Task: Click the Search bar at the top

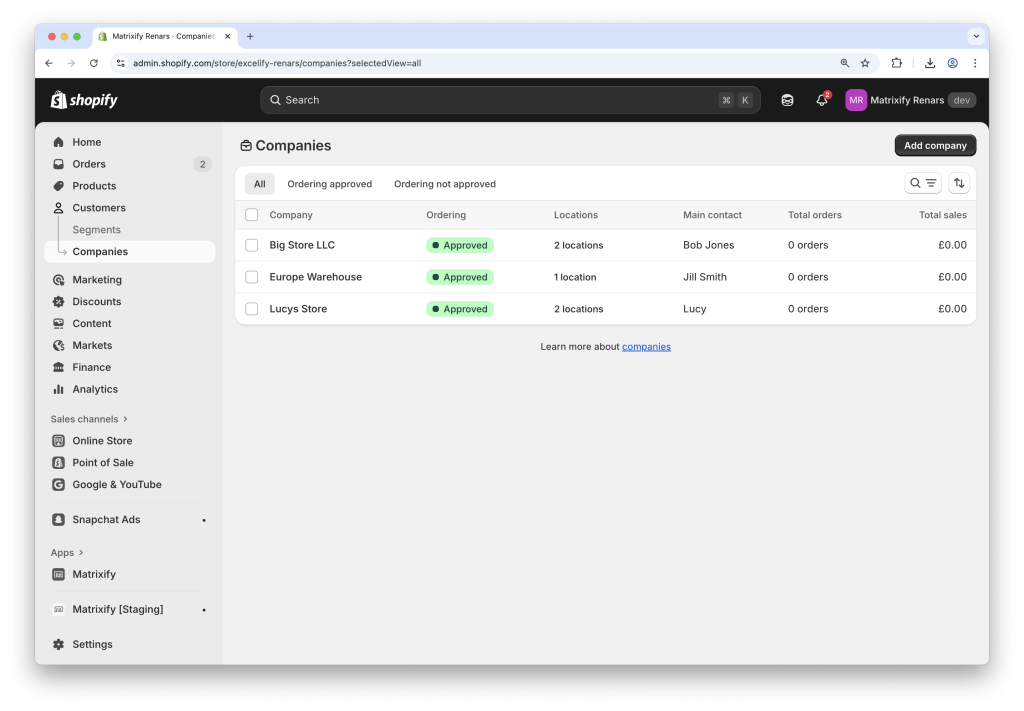Action: [510, 100]
